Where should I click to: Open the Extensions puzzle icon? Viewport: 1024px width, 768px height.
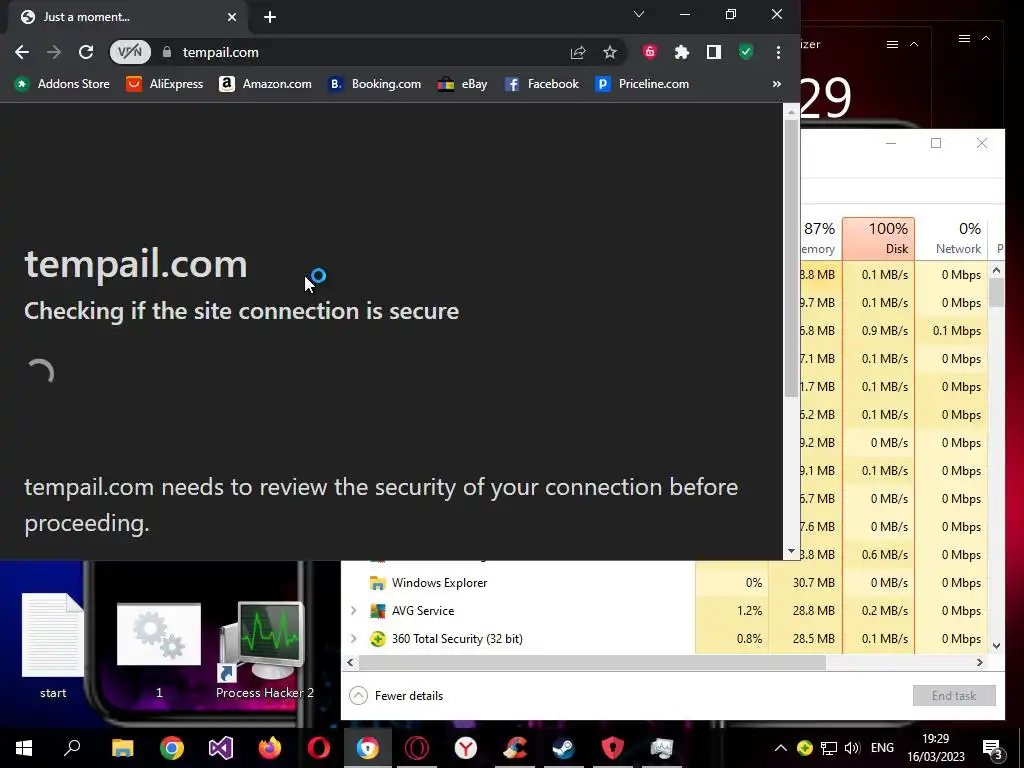point(681,52)
